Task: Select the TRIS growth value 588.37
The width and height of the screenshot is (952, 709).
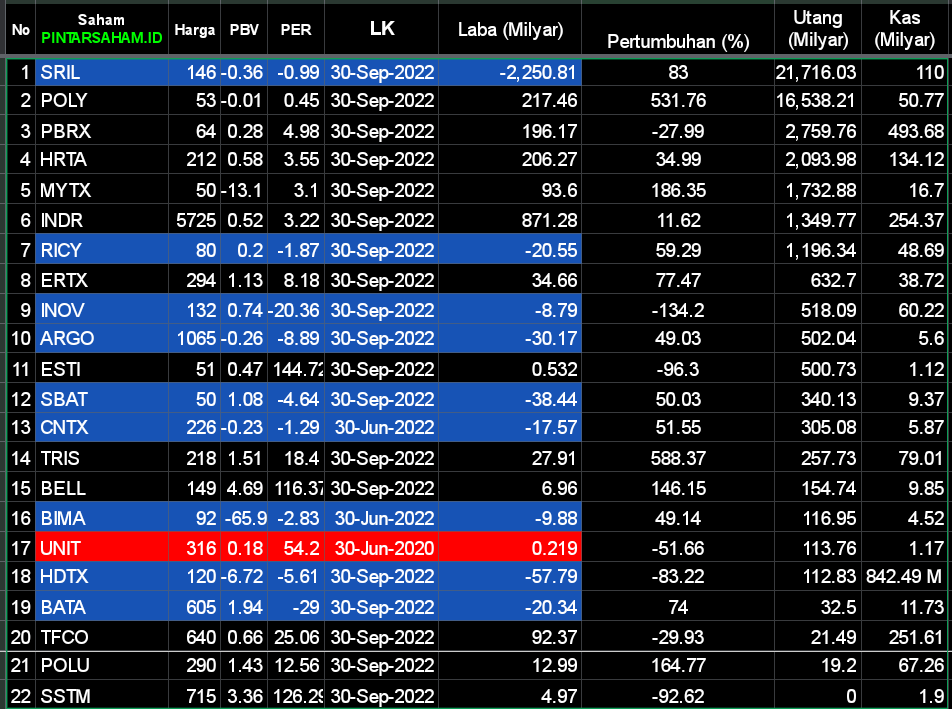Action: tap(678, 458)
